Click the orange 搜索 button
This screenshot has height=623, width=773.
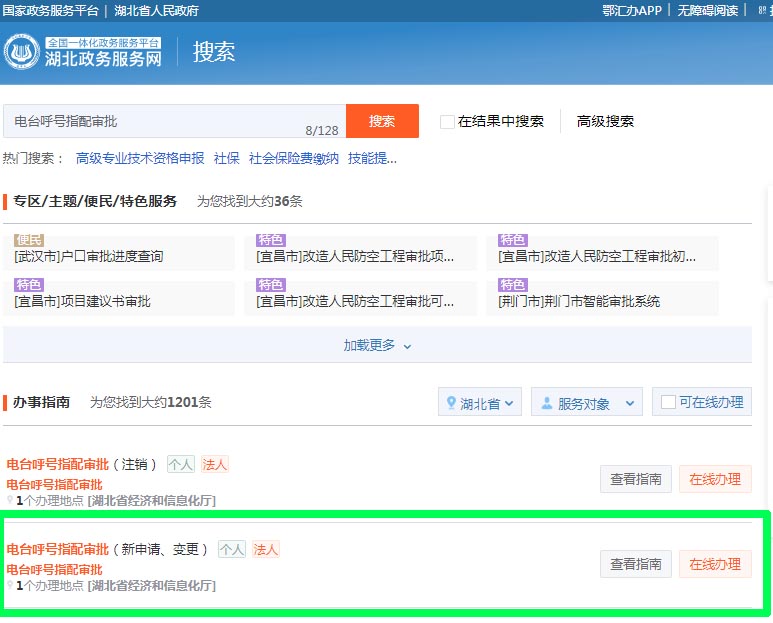click(382, 121)
